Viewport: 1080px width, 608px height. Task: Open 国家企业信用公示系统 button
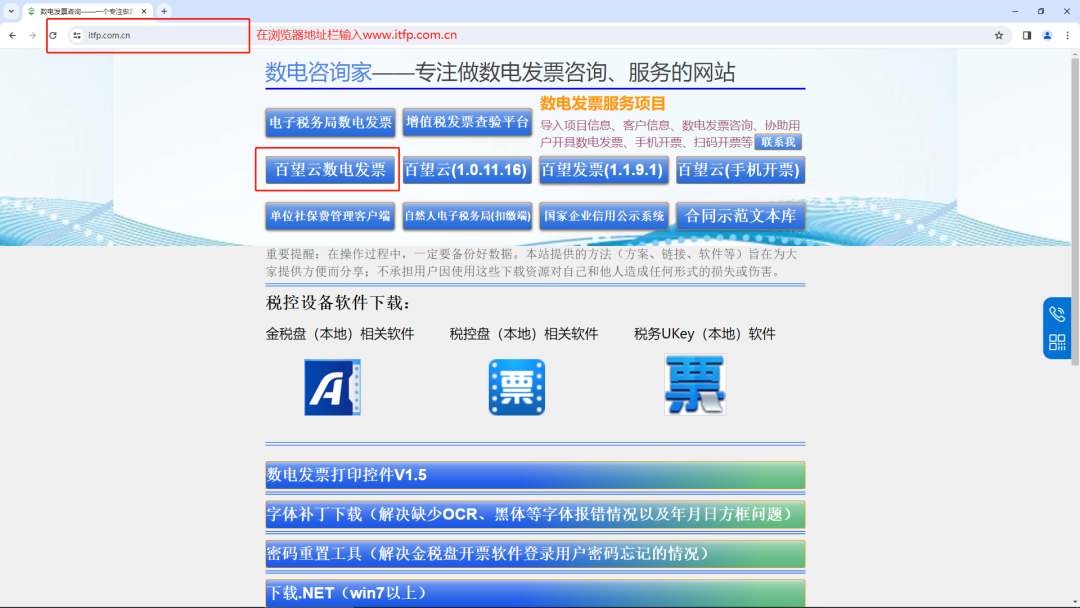tap(603, 216)
